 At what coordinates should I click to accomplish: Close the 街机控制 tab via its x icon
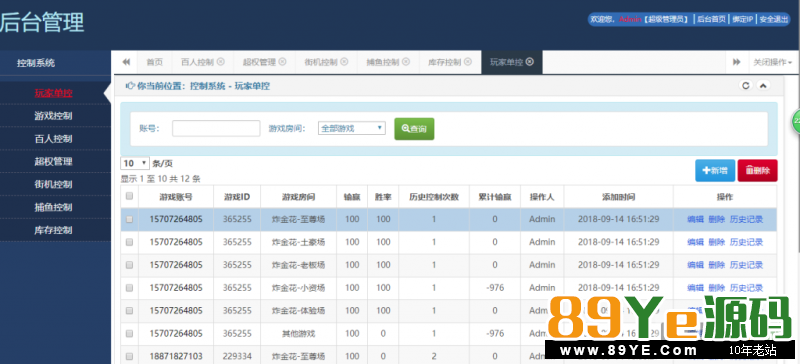coord(344,62)
